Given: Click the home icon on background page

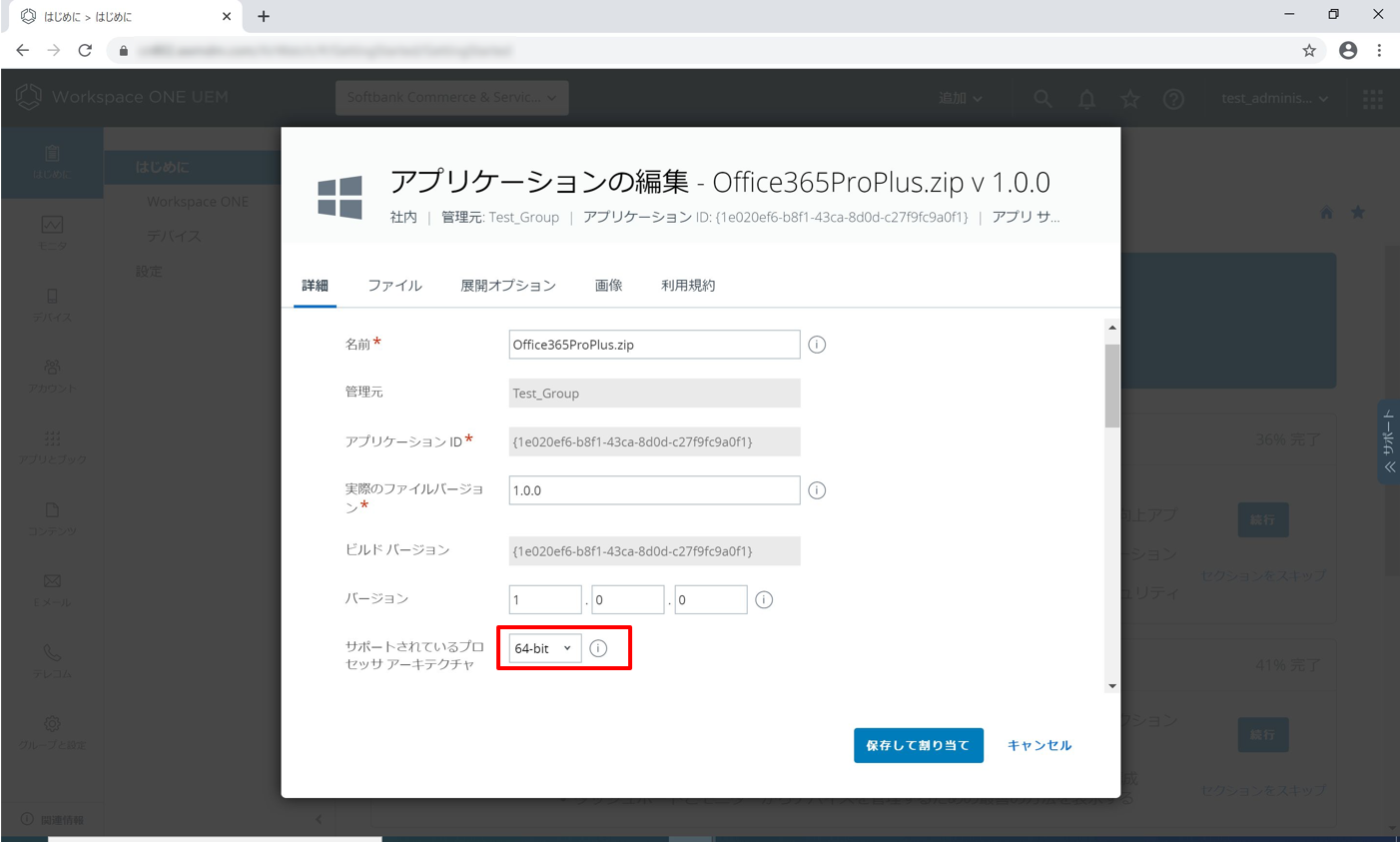Looking at the screenshot, I should coord(1326,213).
